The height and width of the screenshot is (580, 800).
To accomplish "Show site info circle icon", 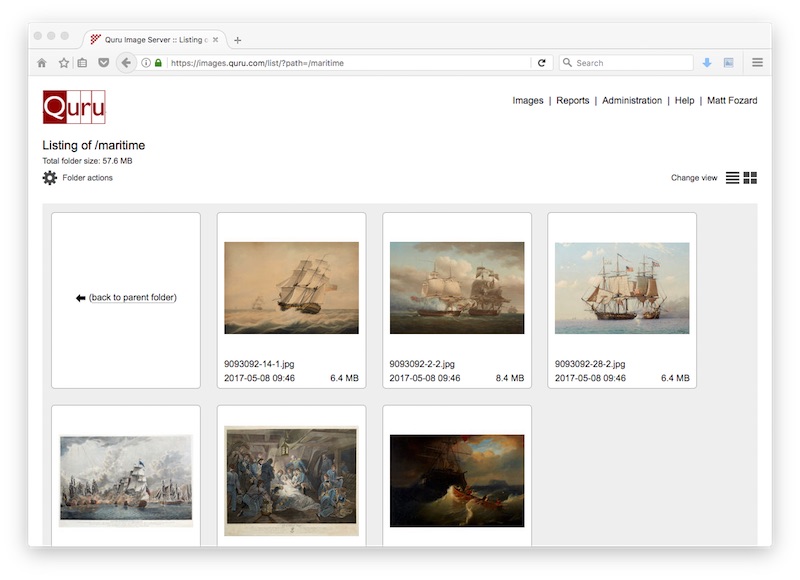I will 146,63.
